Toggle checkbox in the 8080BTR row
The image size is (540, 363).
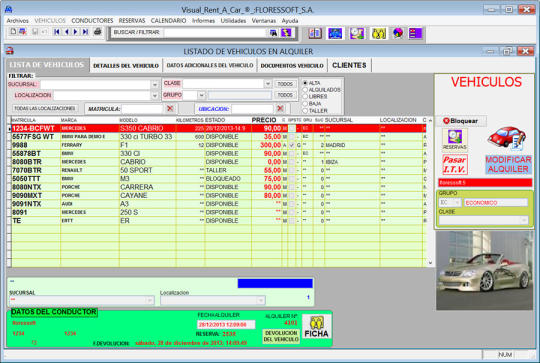coord(292,162)
